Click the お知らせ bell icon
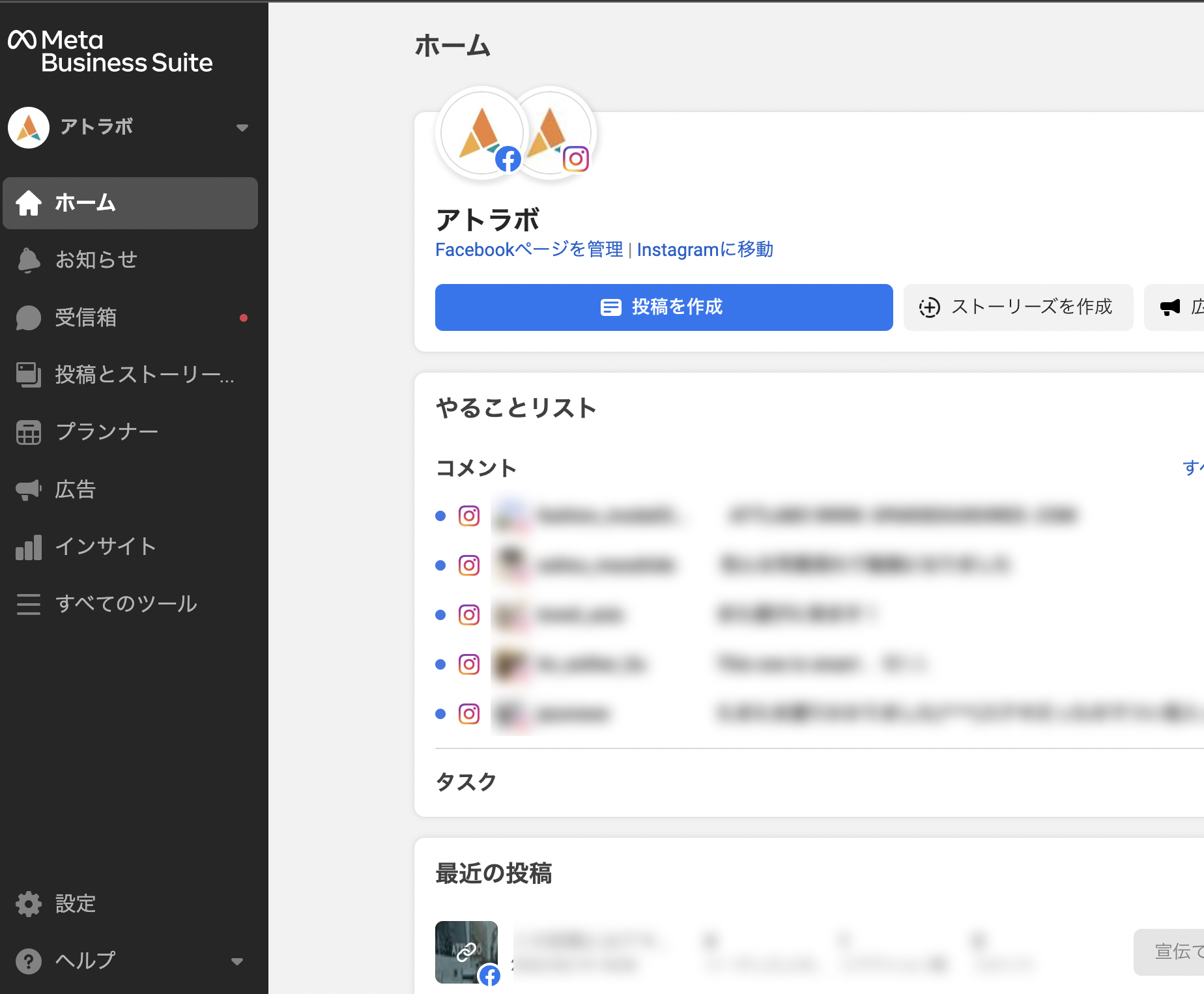This screenshot has width=1204, height=994. pyautogui.click(x=29, y=260)
